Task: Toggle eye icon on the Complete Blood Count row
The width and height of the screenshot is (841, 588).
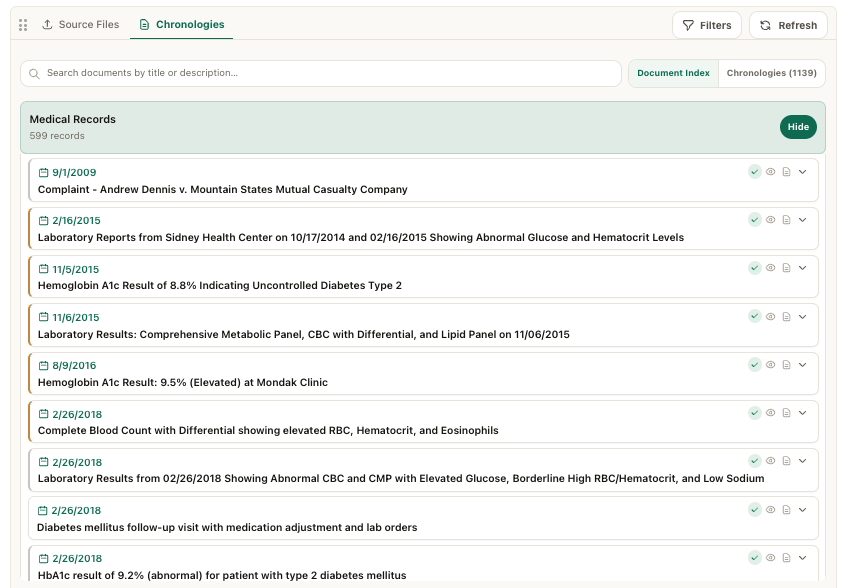Action: coord(771,413)
